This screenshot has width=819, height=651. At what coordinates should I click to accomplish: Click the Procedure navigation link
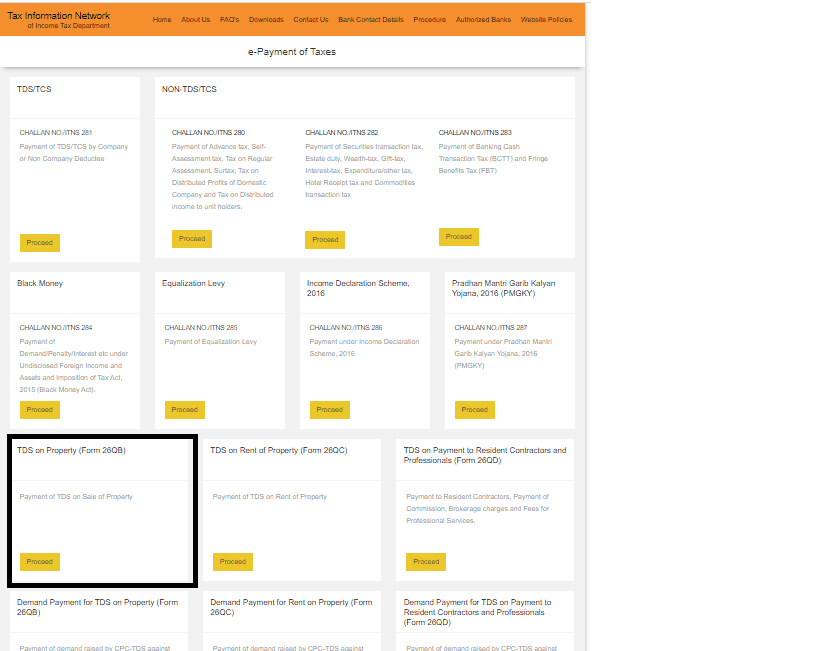[429, 20]
